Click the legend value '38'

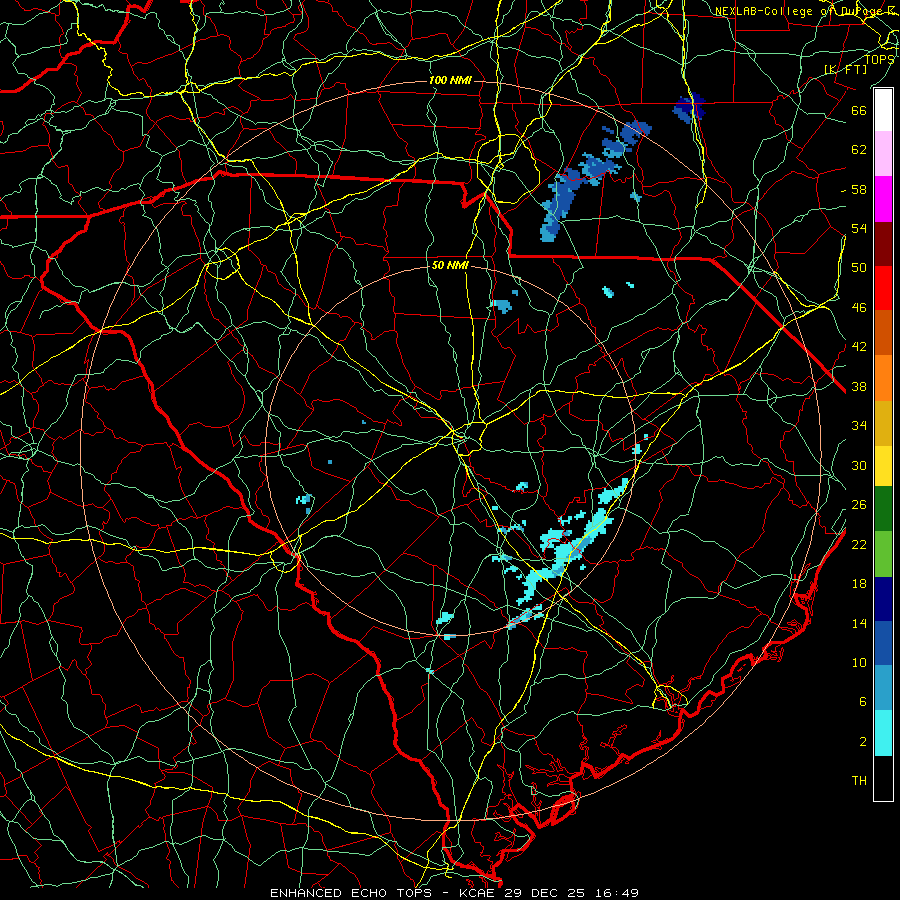click(x=859, y=386)
